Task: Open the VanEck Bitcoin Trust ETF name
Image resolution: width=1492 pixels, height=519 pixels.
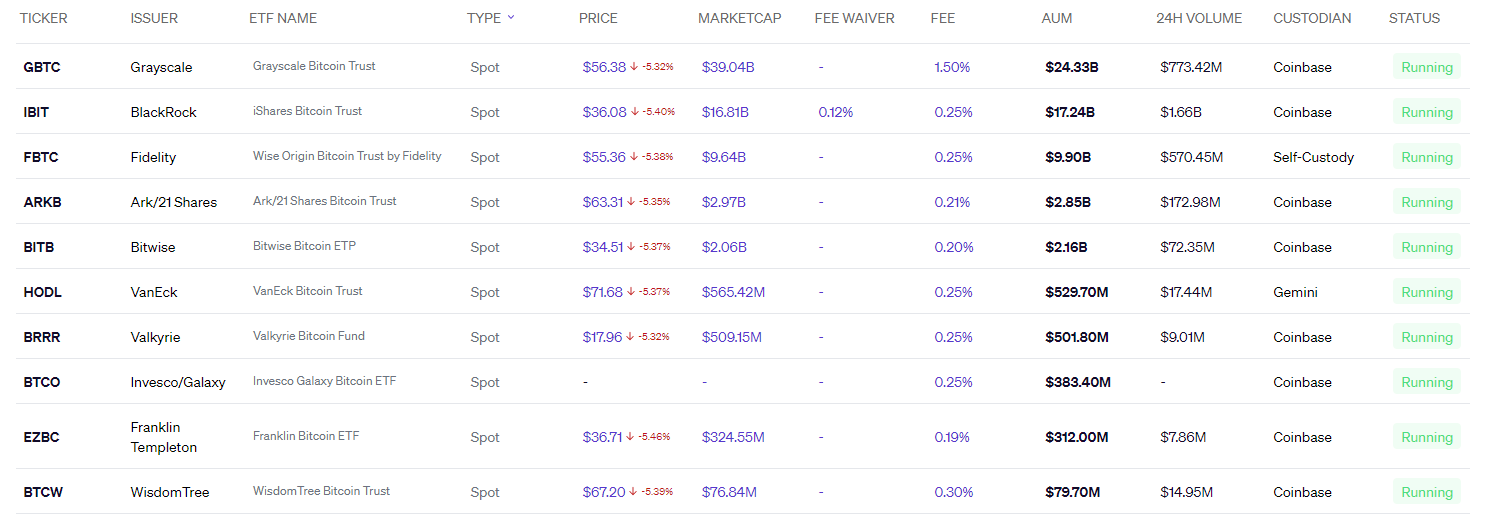Action: (x=307, y=291)
